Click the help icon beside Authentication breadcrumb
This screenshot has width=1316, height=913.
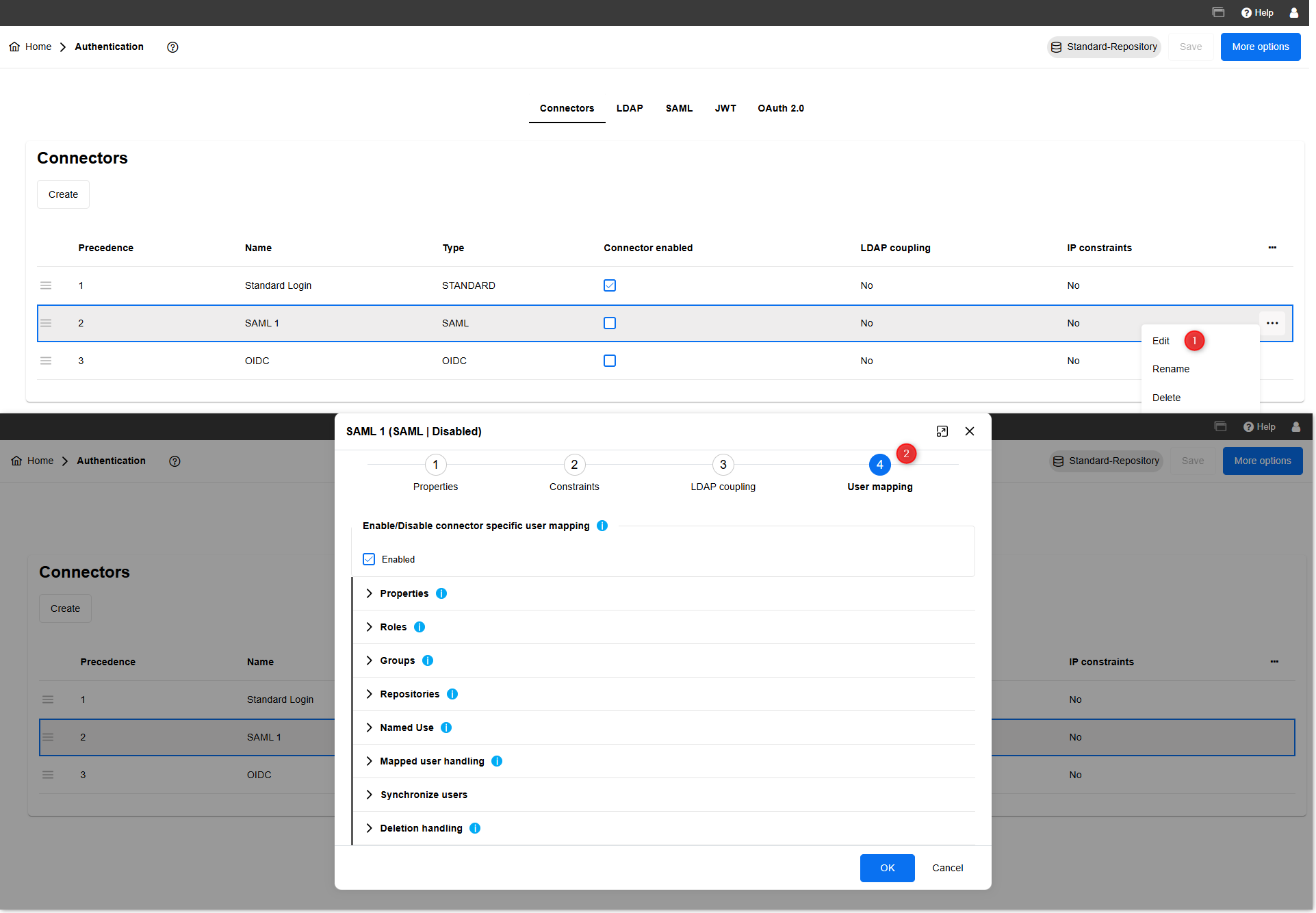coord(172,47)
